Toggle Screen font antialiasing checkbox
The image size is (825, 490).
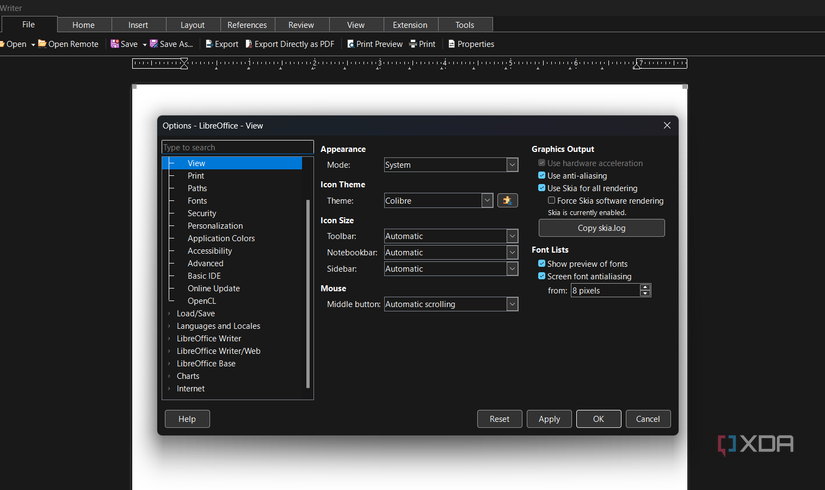(541, 276)
